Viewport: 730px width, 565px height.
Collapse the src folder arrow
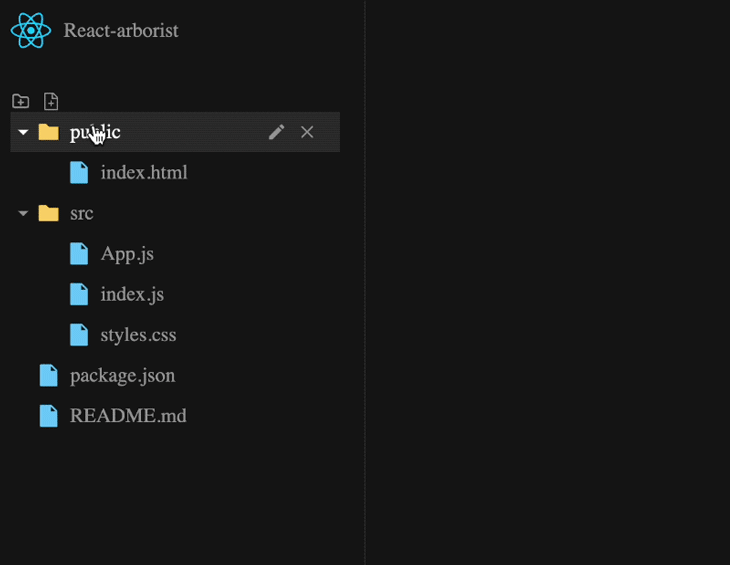(x=23, y=213)
